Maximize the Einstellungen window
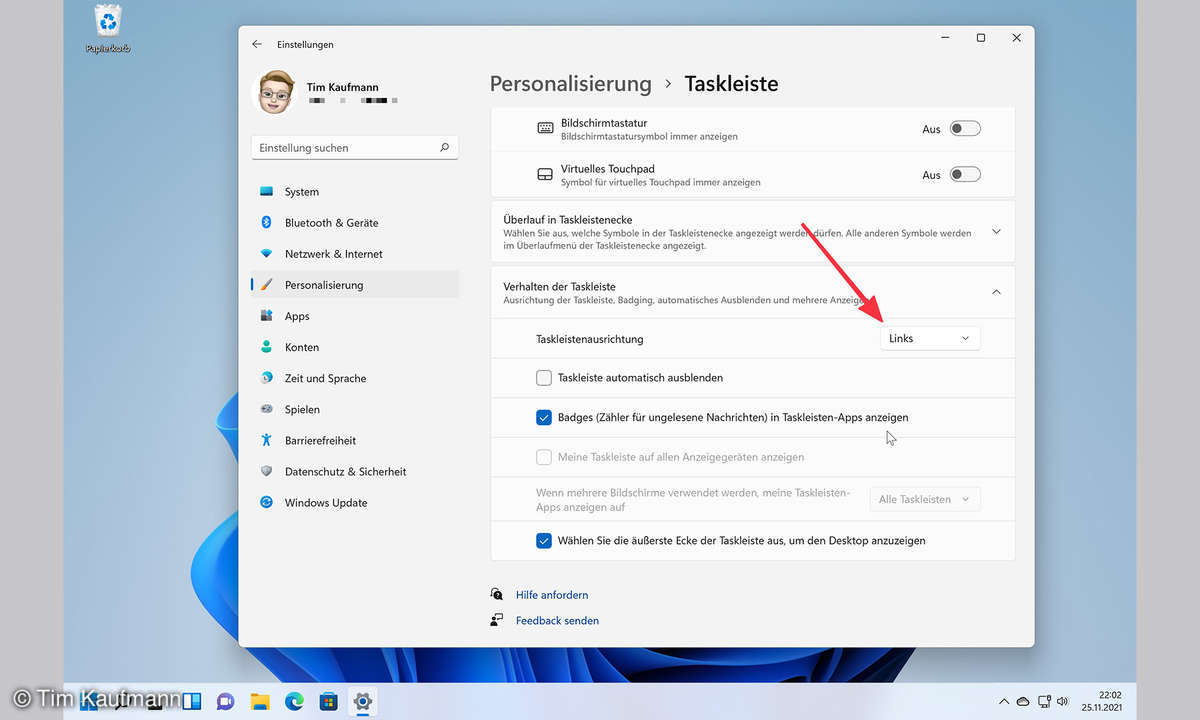Image resolution: width=1200 pixels, height=720 pixels. click(x=981, y=38)
